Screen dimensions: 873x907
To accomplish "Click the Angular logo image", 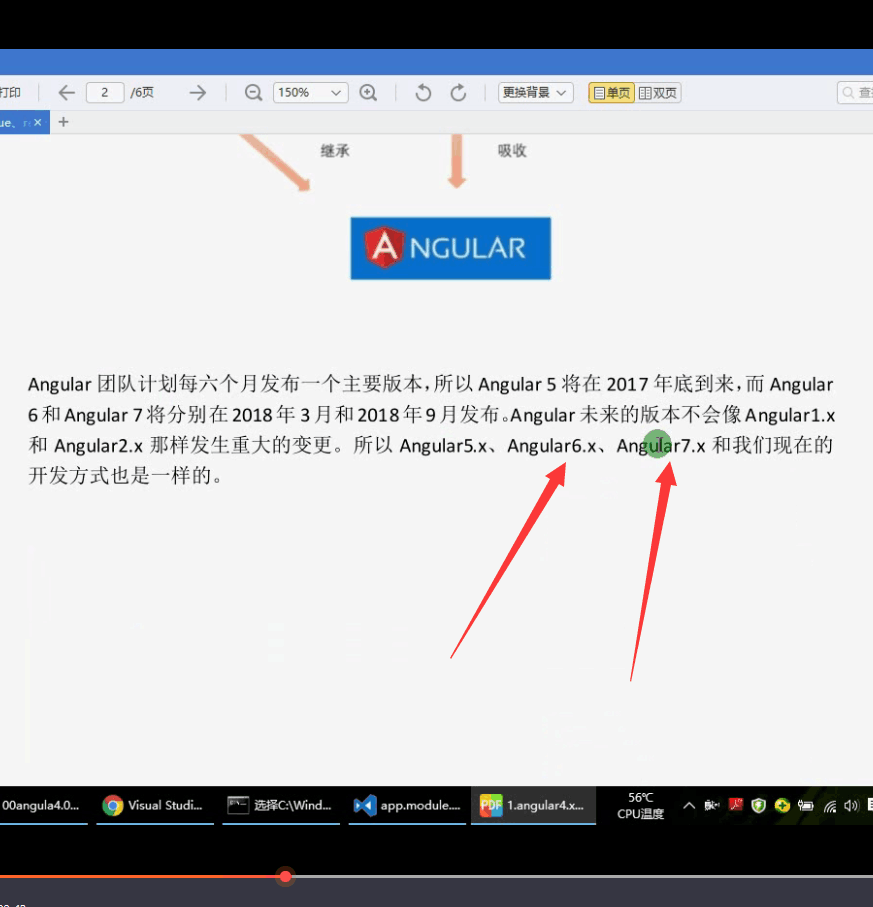I will [x=451, y=248].
